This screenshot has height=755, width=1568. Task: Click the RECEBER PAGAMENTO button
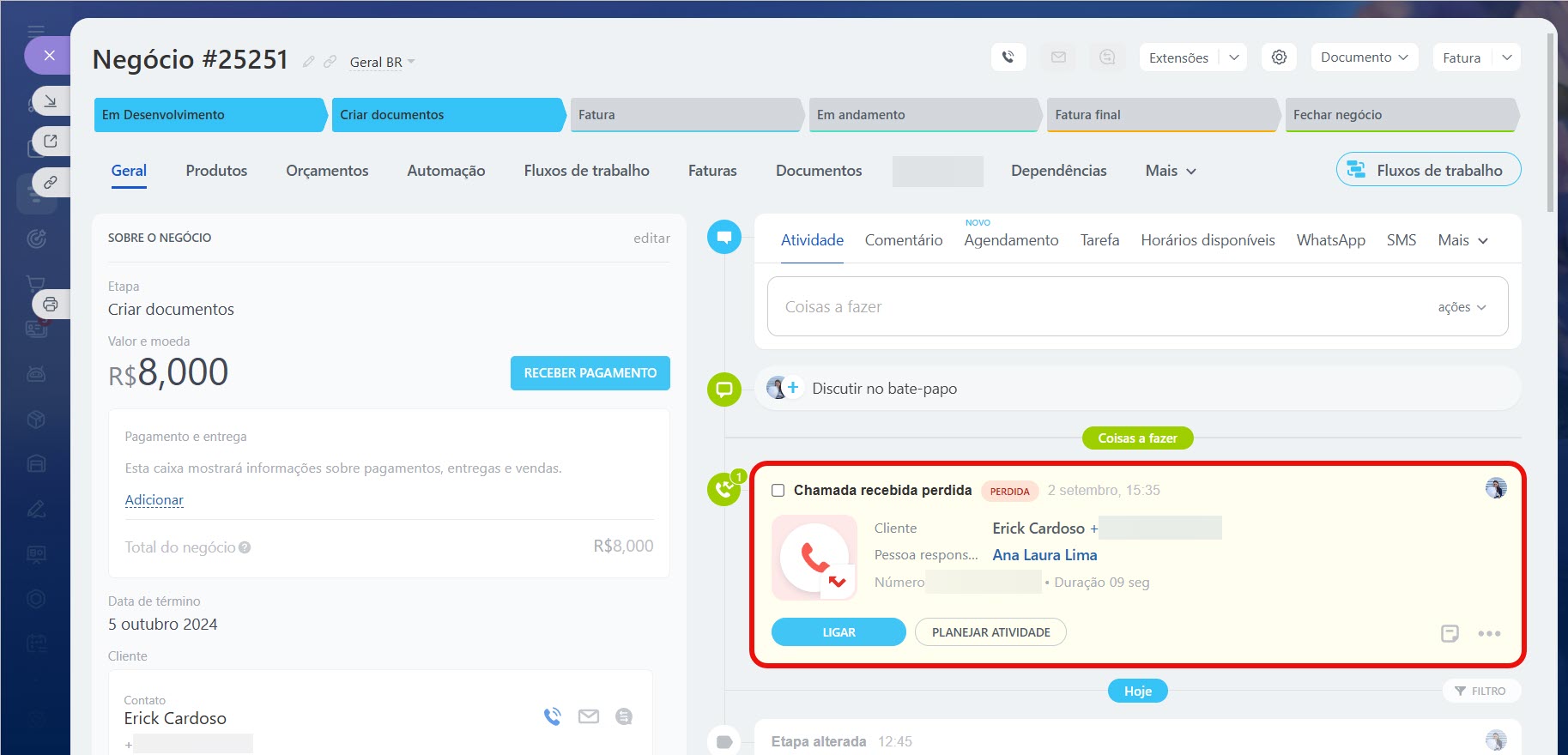pos(590,373)
